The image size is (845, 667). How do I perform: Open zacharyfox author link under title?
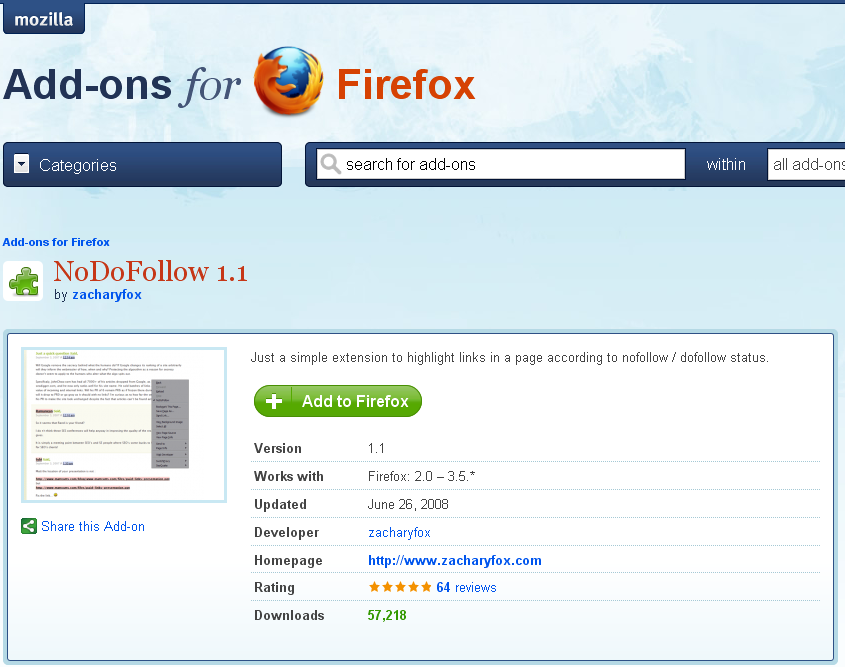click(107, 295)
